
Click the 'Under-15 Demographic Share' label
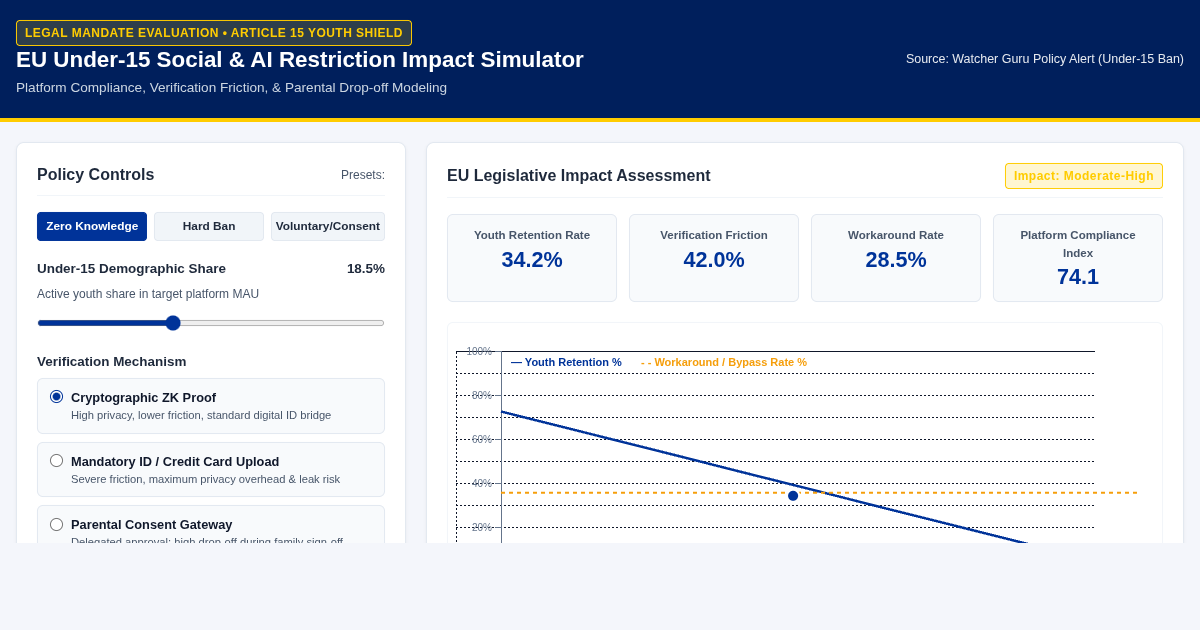click(132, 269)
